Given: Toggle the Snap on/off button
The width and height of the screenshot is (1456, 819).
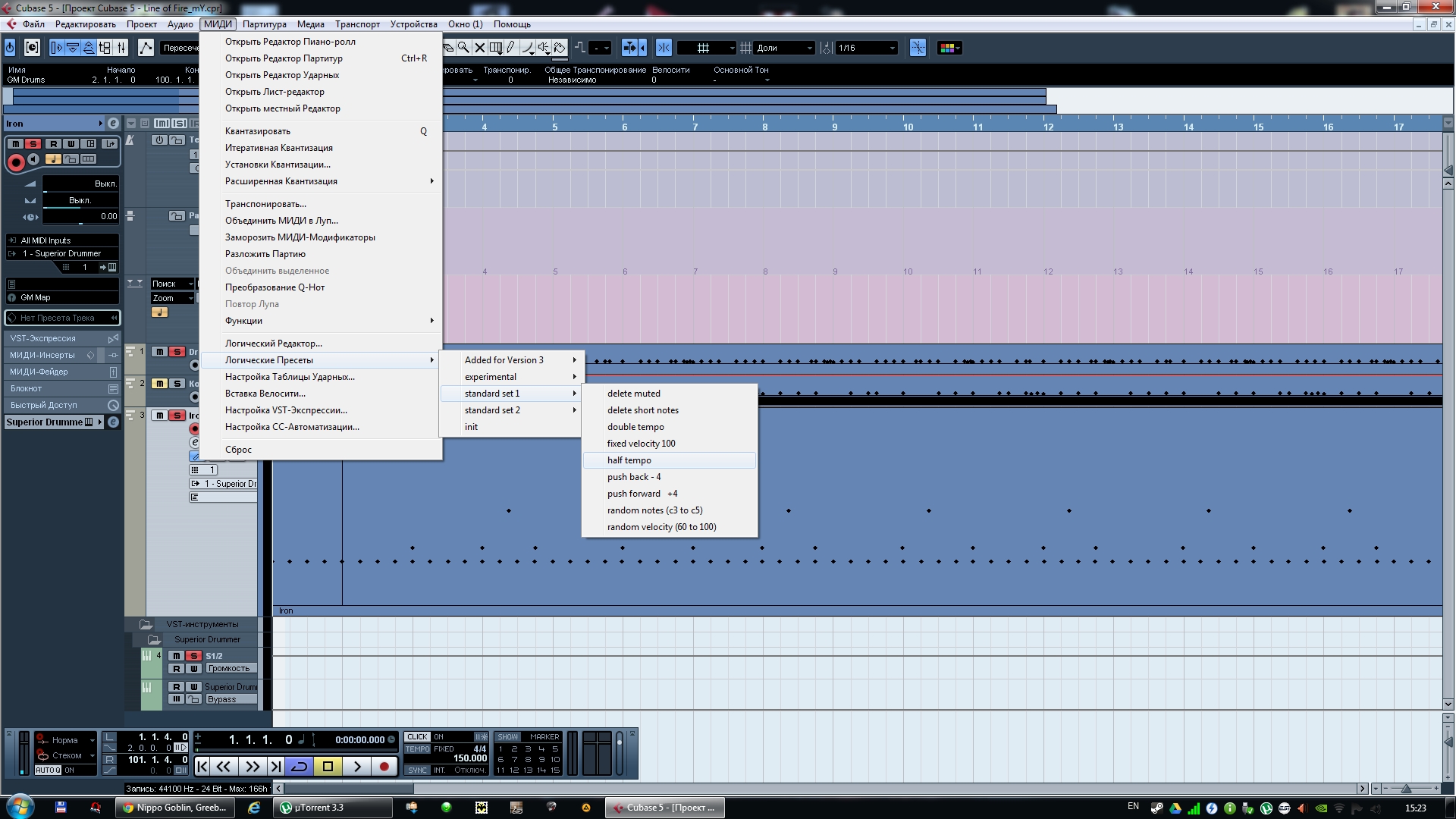Looking at the screenshot, I should [664, 48].
